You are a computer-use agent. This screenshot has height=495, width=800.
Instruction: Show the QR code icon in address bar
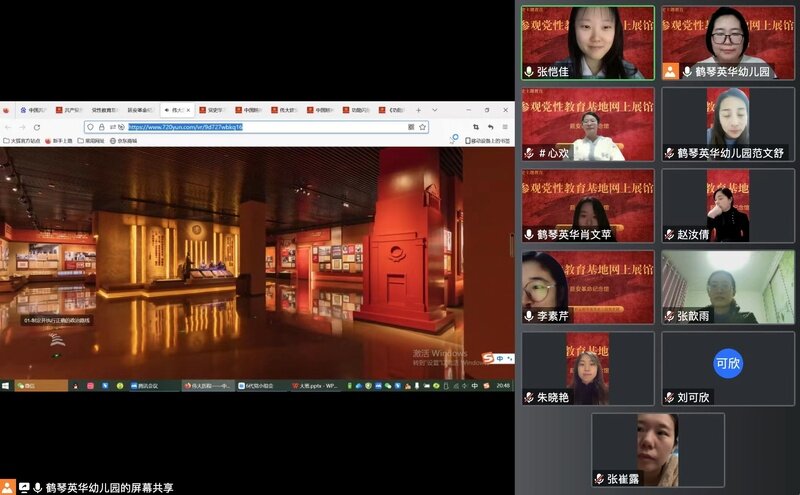tap(411, 127)
